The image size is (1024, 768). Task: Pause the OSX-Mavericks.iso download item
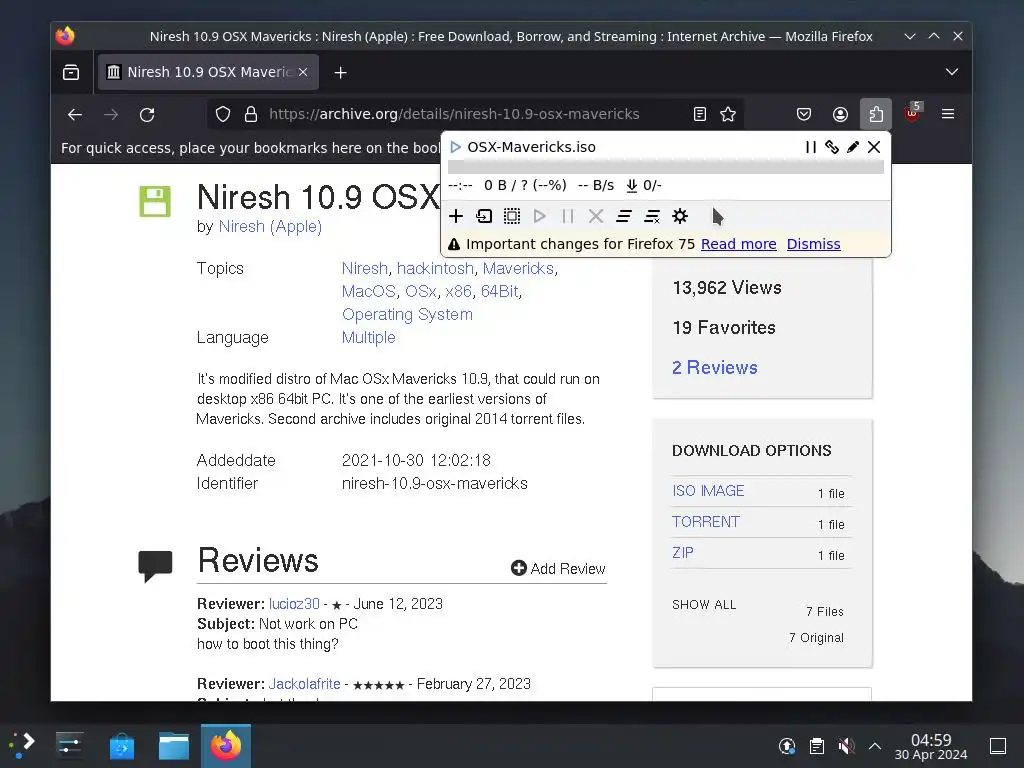pyautogui.click(x=810, y=147)
